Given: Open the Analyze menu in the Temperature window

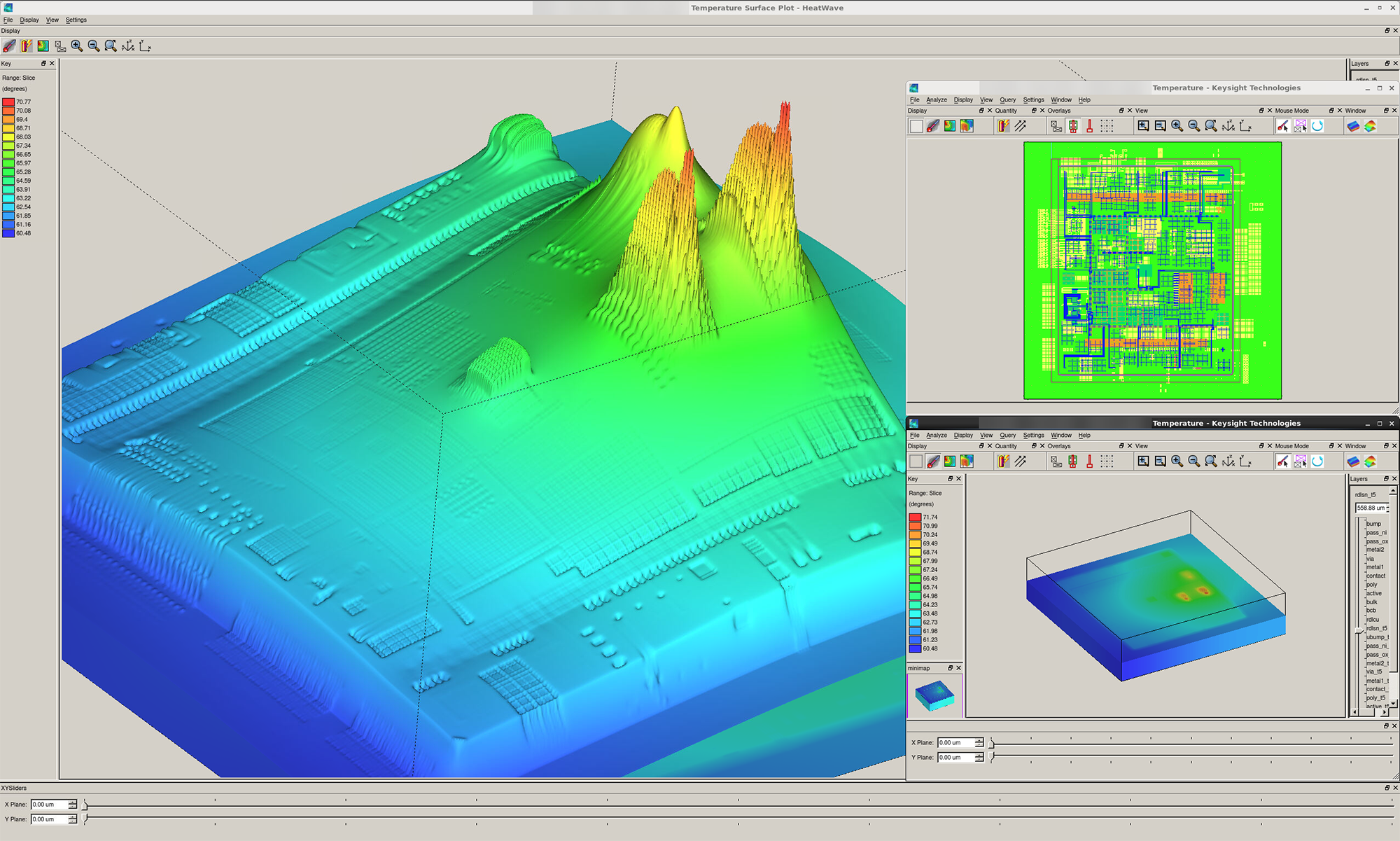Looking at the screenshot, I should (x=937, y=99).
